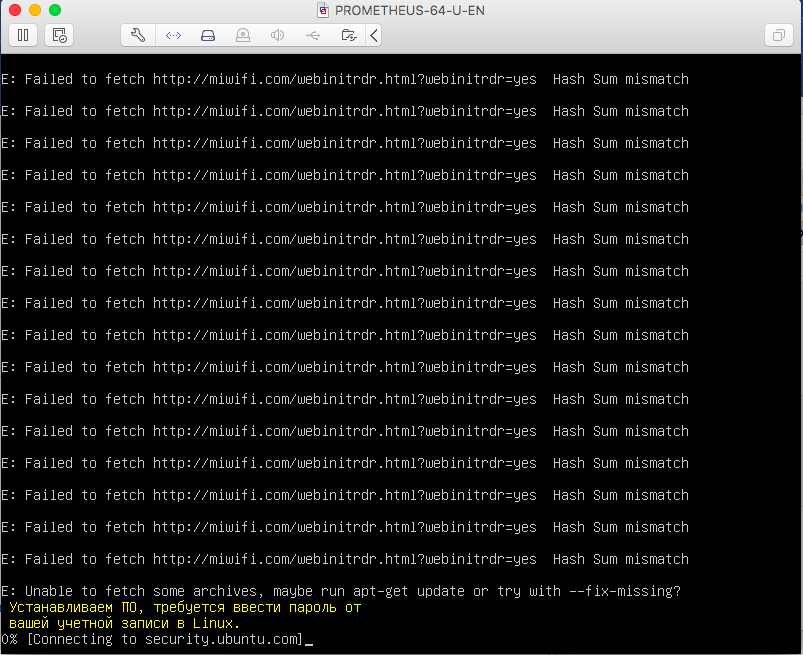This screenshot has height=655, width=803.
Task: Collapse the device toolbar chevron
Action: pos(374,35)
